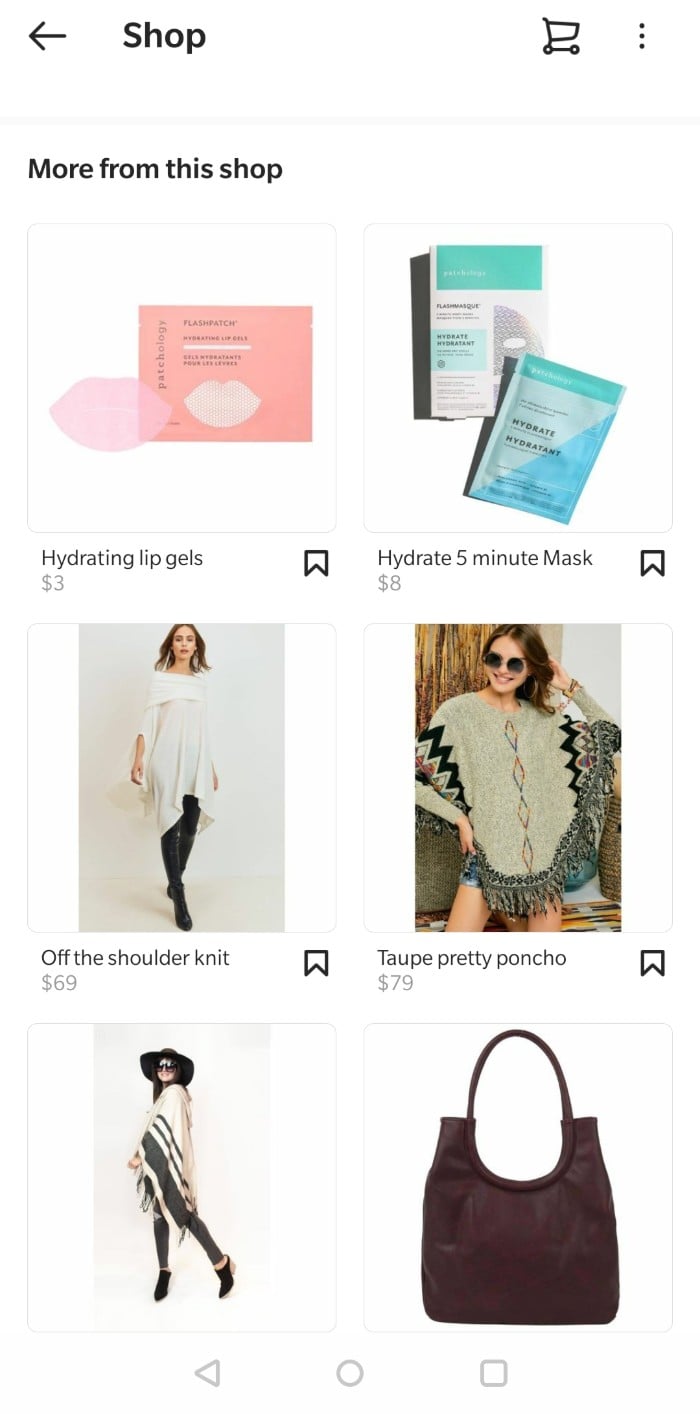View the Hydrate 5 minute Mask image

point(518,378)
